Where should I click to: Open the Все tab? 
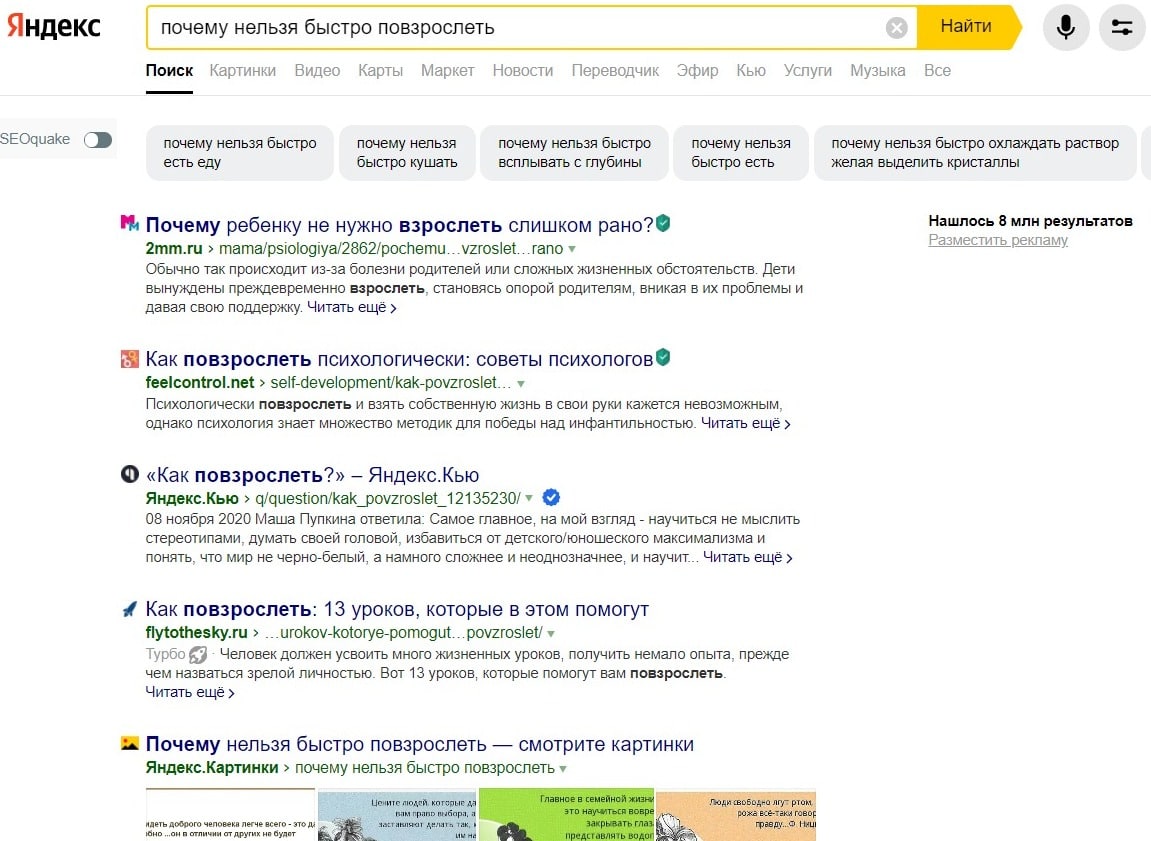pyautogui.click(x=937, y=70)
